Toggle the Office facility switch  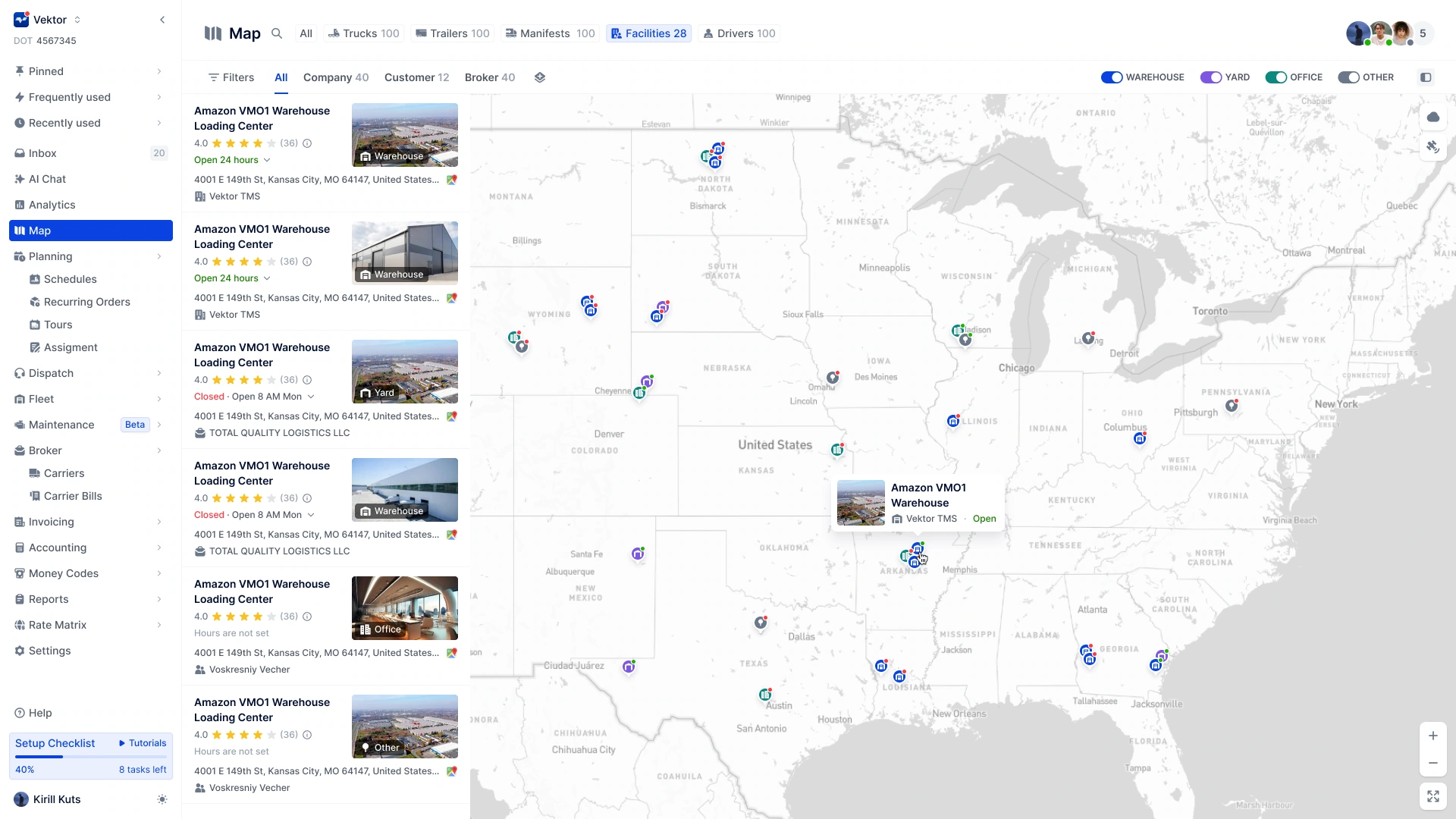[1276, 77]
